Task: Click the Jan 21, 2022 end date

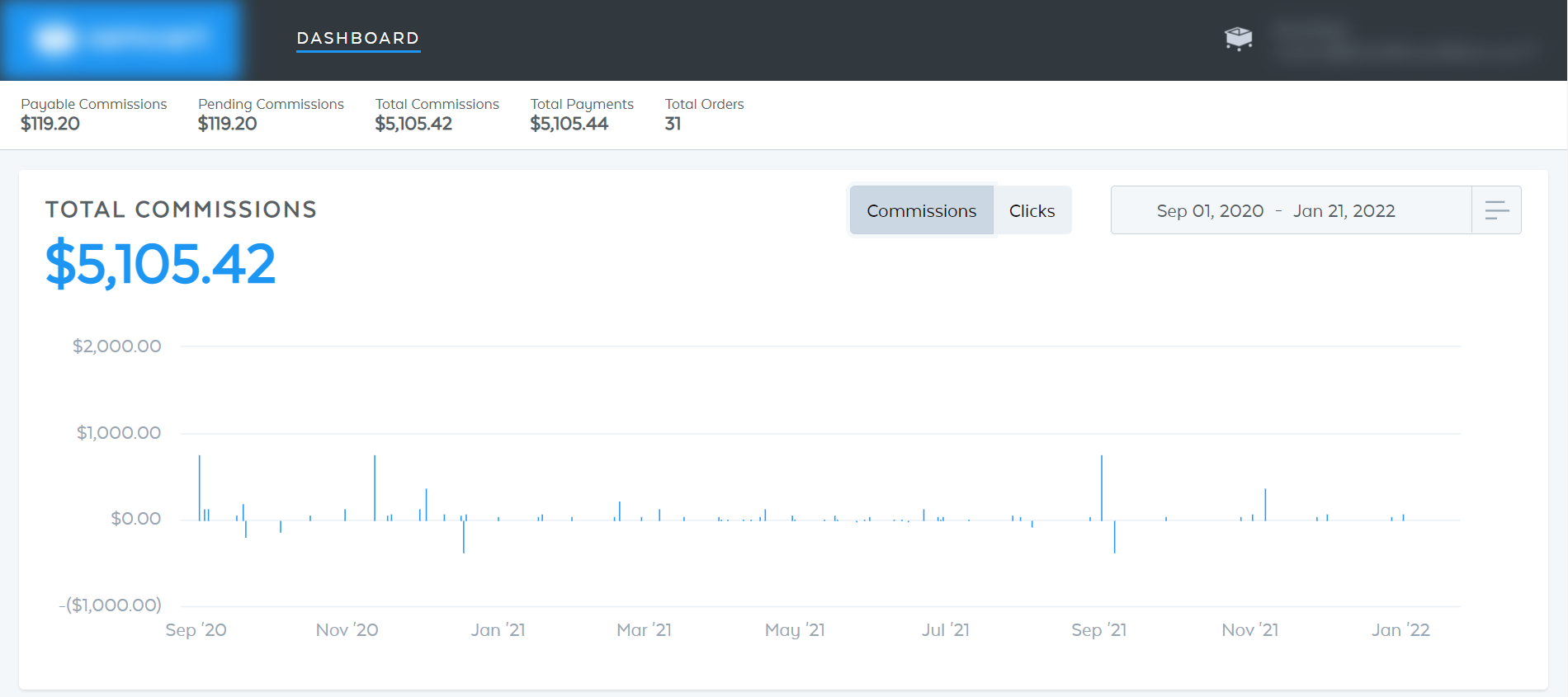Action: coord(1344,211)
